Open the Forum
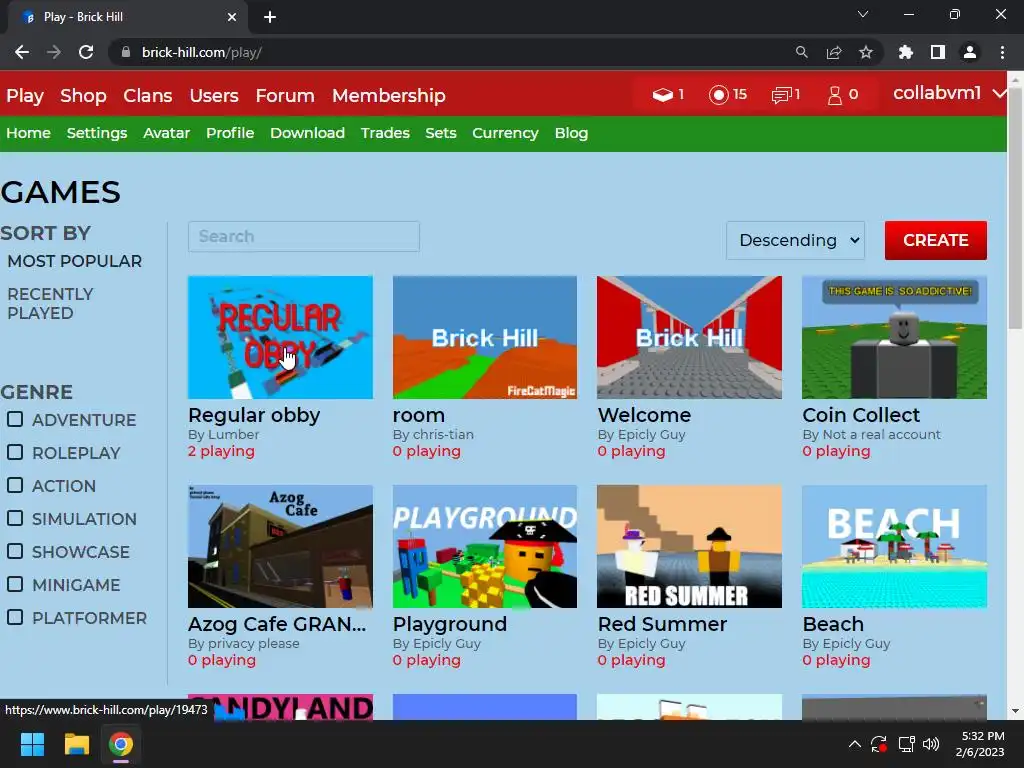This screenshot has height=768, width=1024. point(285,96)
